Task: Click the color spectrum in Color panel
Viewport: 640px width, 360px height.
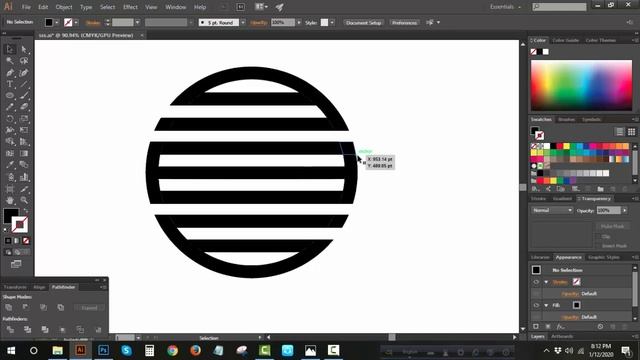Action: click(581, 85)
